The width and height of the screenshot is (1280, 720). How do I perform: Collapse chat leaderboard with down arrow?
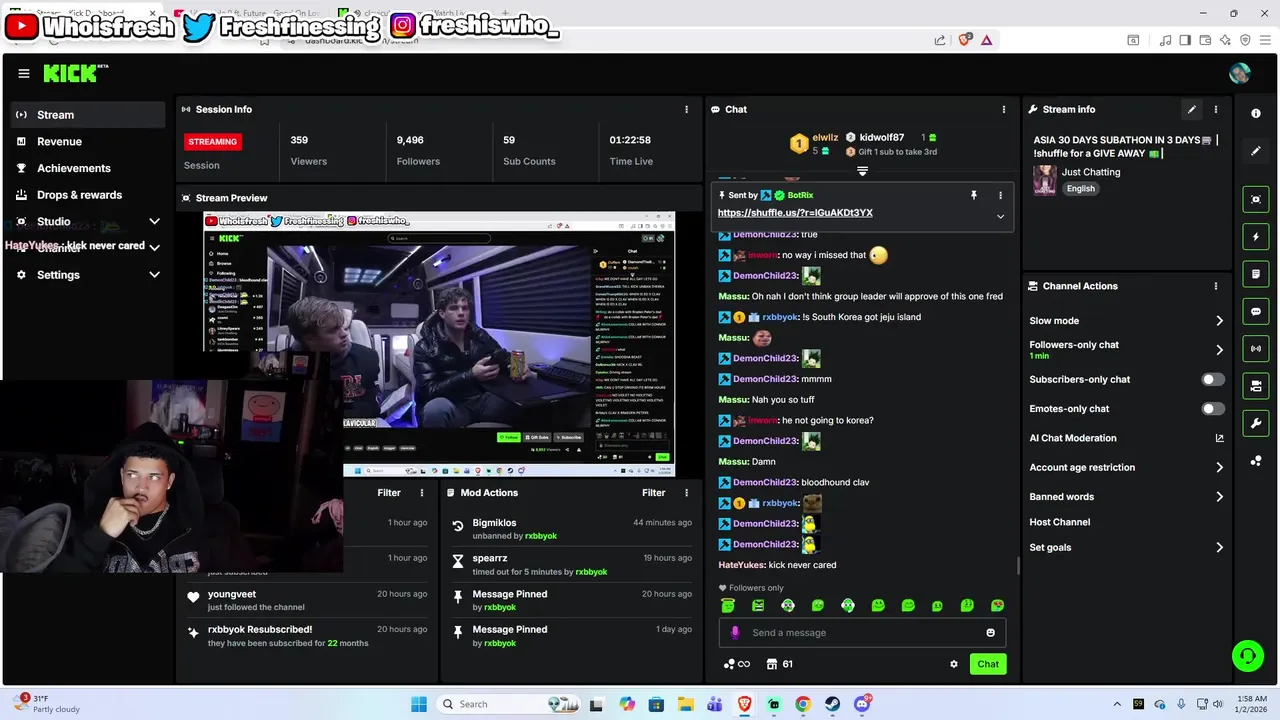point(862,171)
